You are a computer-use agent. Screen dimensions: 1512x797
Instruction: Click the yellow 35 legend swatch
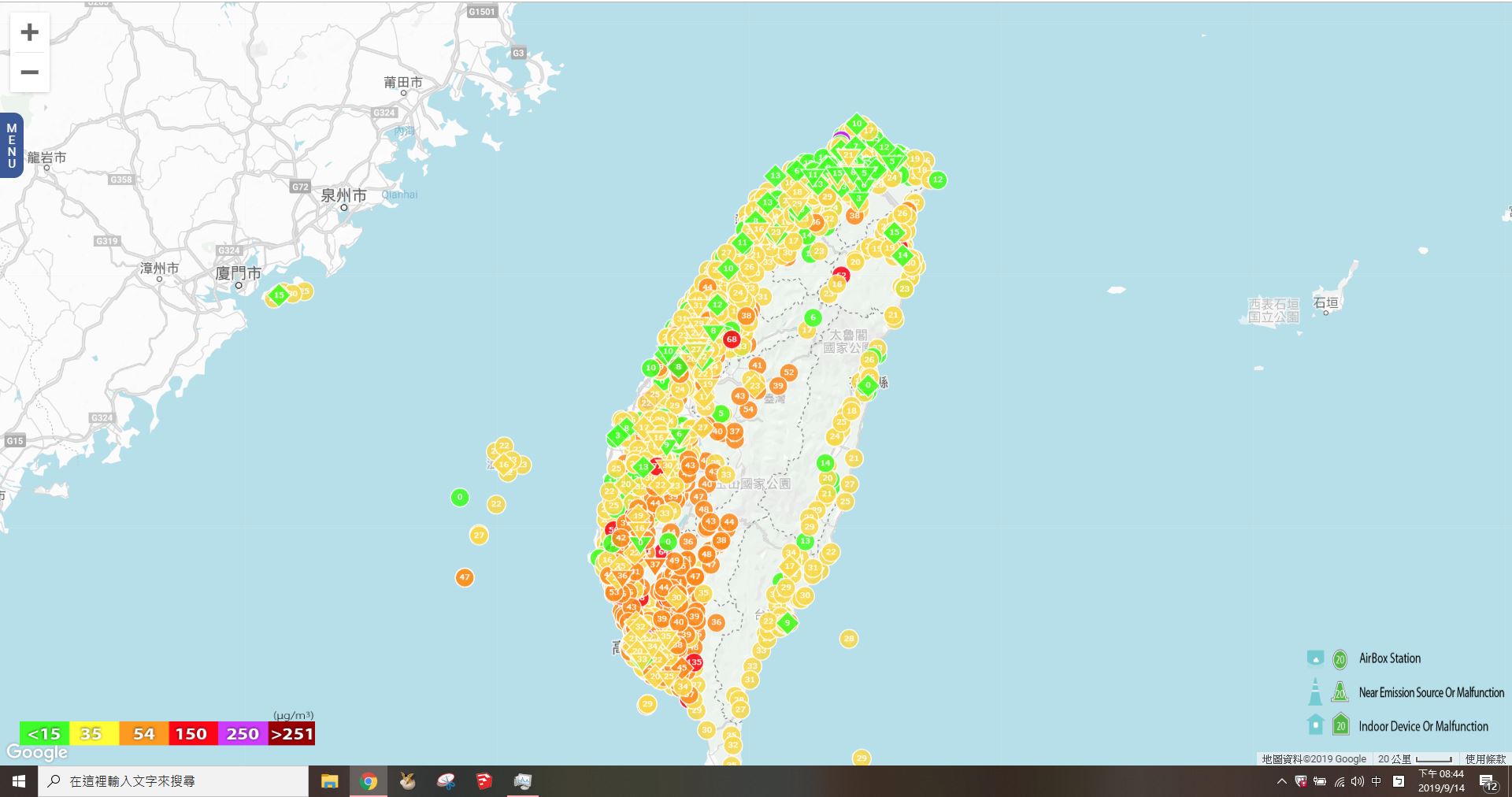pos(94,734)
